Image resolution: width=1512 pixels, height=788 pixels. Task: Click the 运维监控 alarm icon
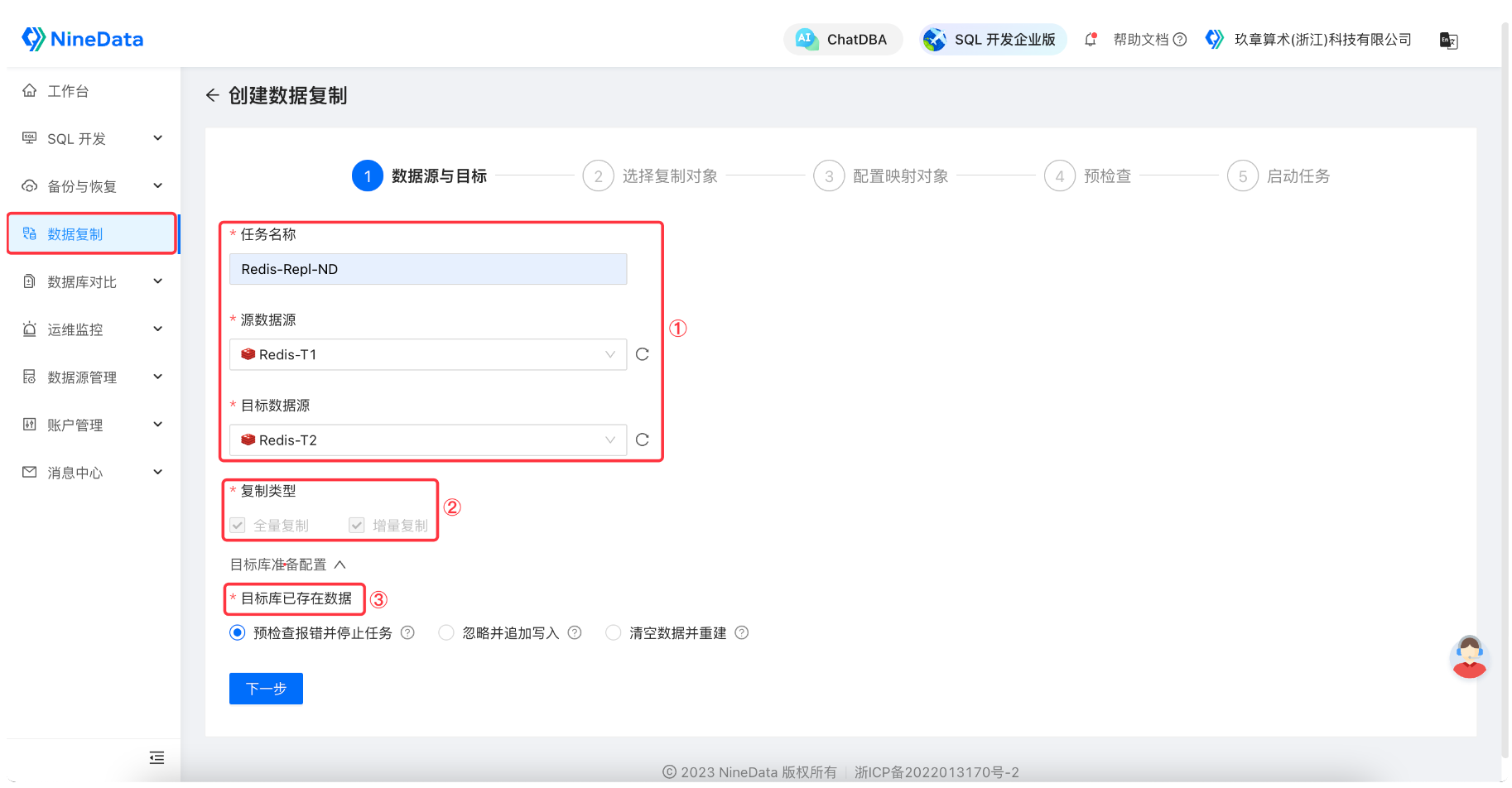[x=30, y=329]
